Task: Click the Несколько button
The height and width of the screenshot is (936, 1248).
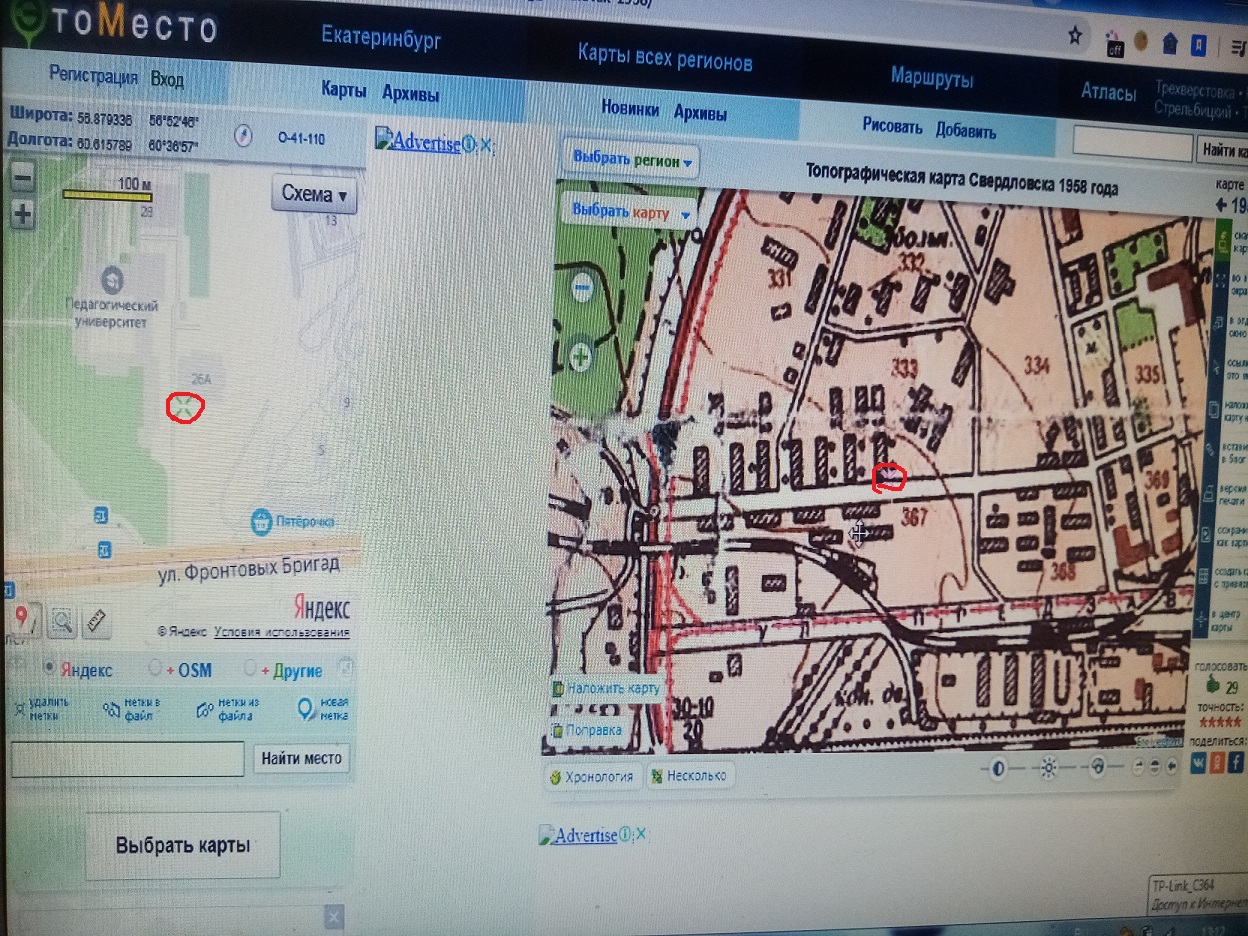Action: click(x=688, y=775)
